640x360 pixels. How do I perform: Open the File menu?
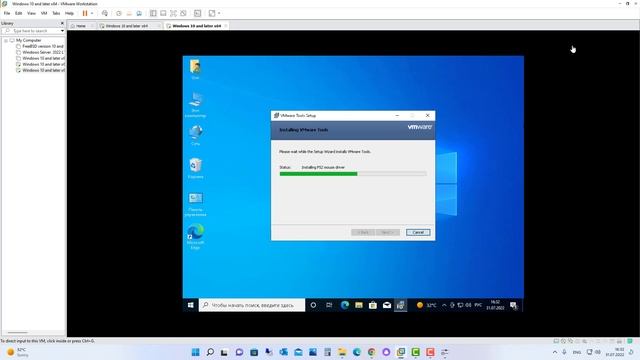click(x=7, y=13)
